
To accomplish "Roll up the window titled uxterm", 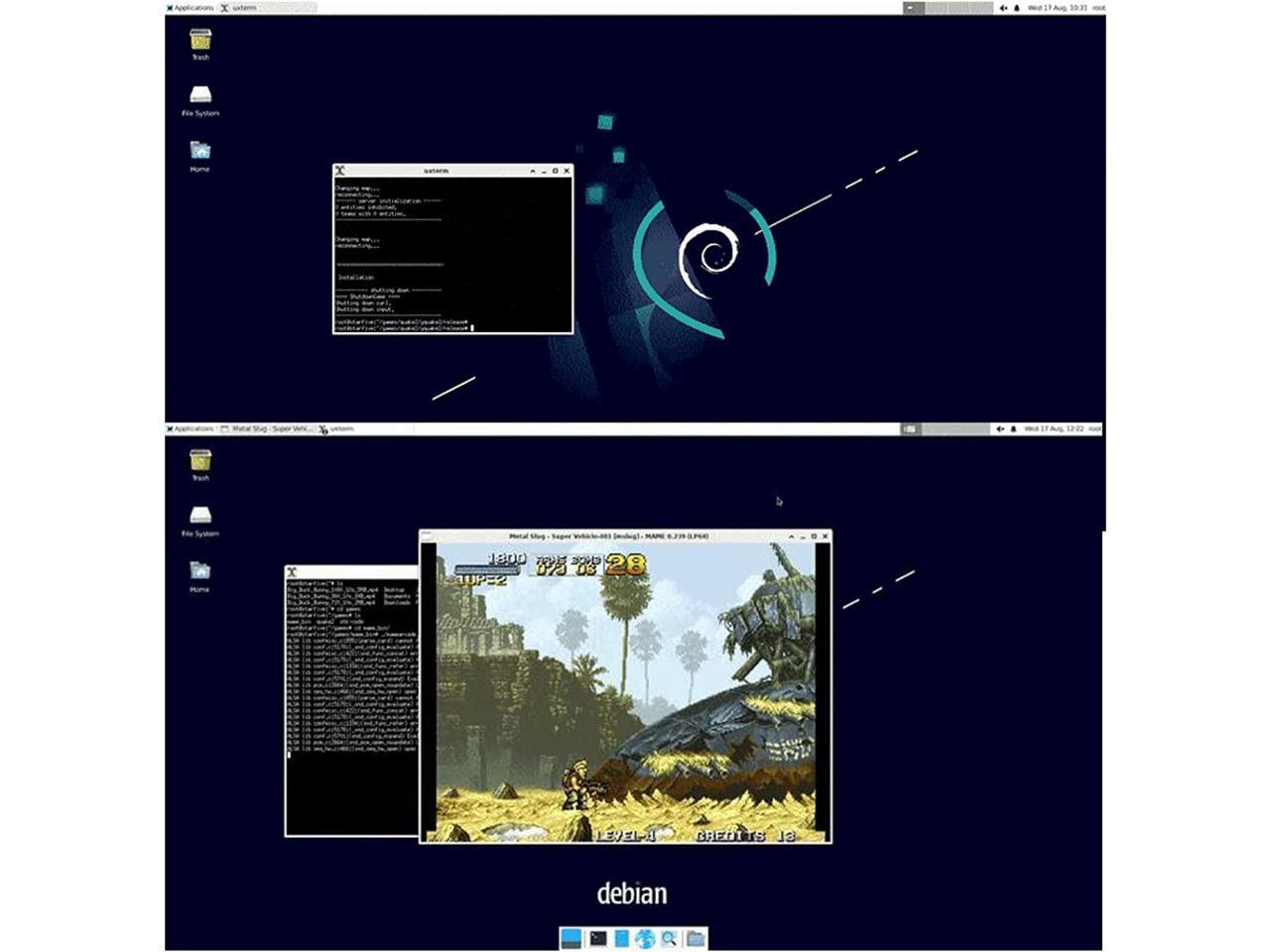I will point(533,171).
